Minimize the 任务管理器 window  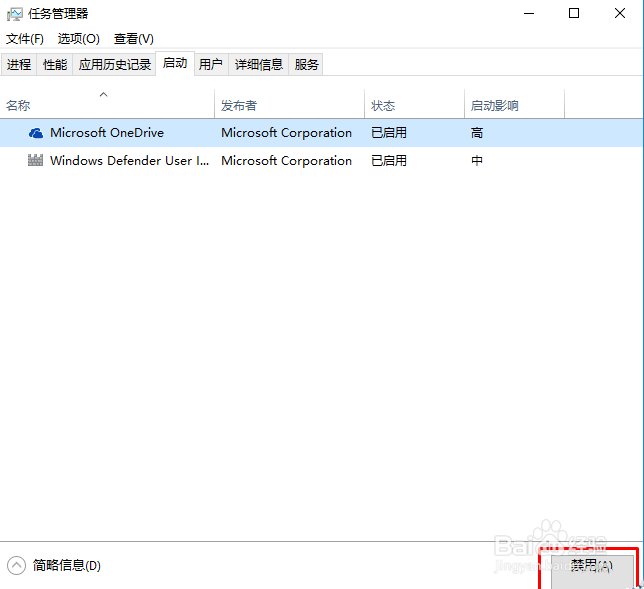pos(529,14)
